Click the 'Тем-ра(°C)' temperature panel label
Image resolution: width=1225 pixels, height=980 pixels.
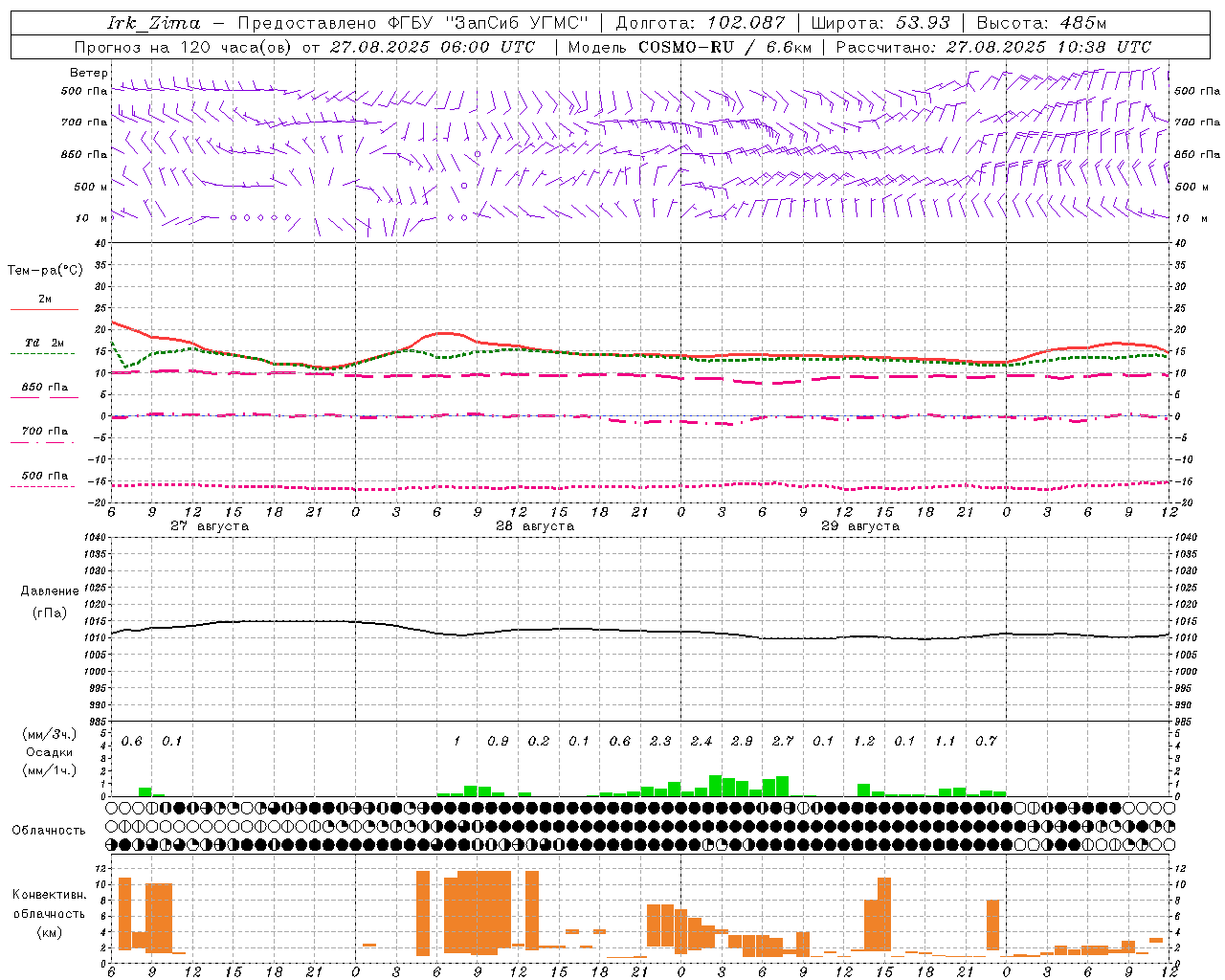[x=45, y=271]
